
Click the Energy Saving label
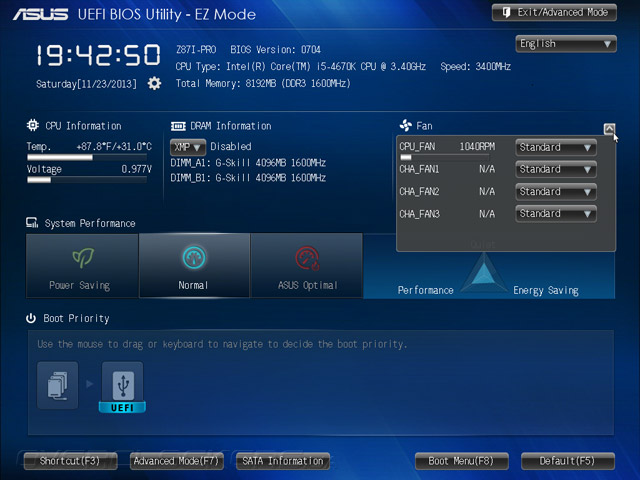pyautogui.click(x=546, y=290)
